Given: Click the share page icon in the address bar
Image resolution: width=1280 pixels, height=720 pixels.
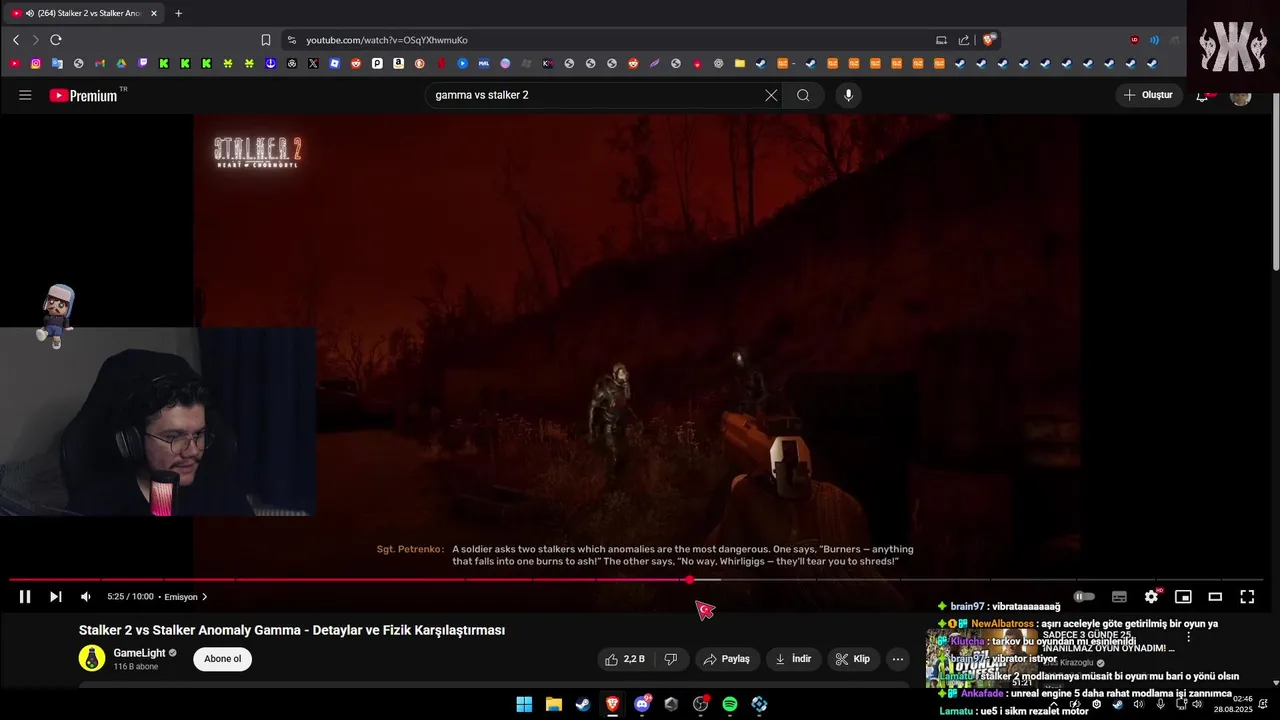Looking at the screenshot, I should point(964,40).
